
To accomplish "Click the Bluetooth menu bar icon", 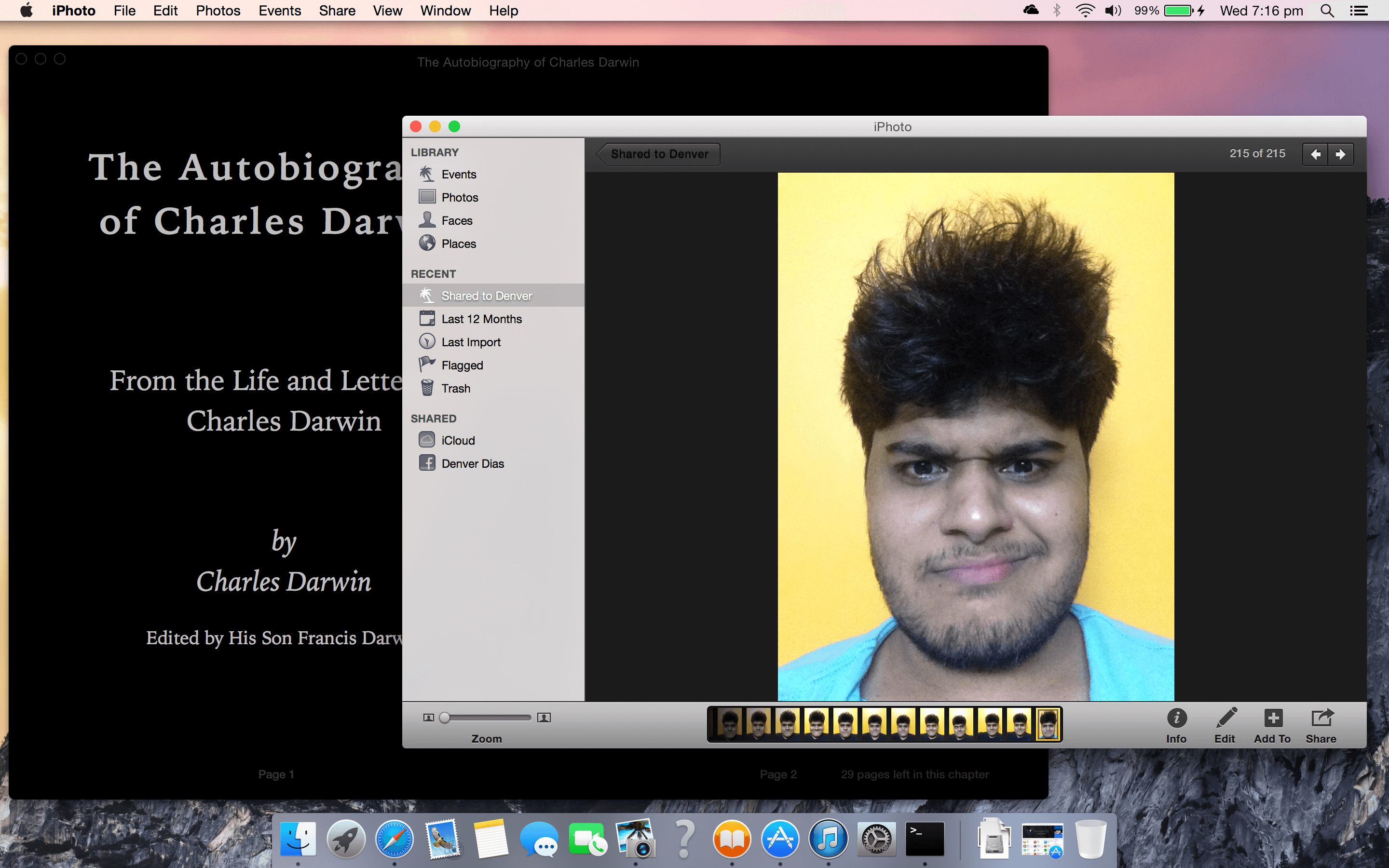I will tap(1057, 10).
